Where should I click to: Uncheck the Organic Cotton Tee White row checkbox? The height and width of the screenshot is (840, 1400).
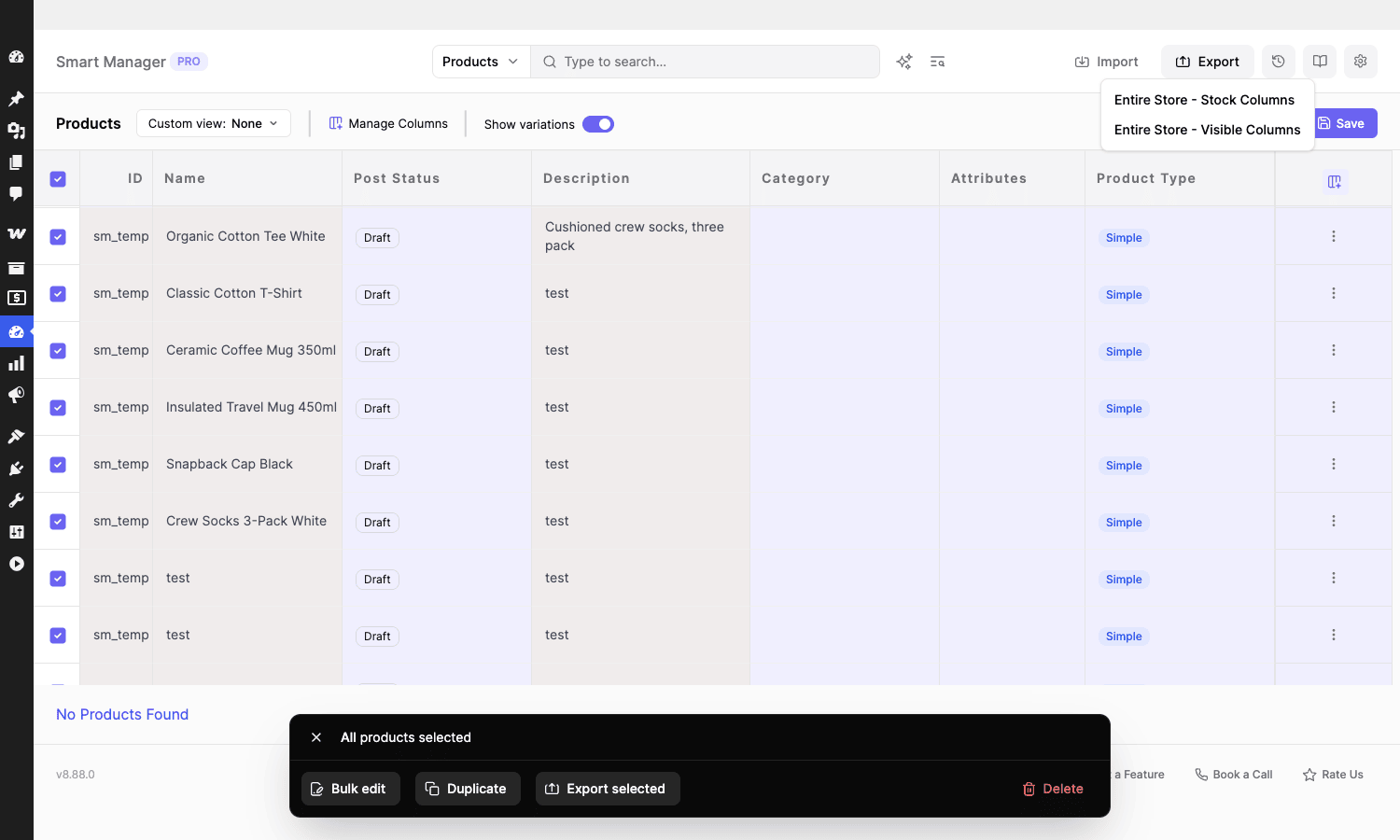(x=58, y=237)
